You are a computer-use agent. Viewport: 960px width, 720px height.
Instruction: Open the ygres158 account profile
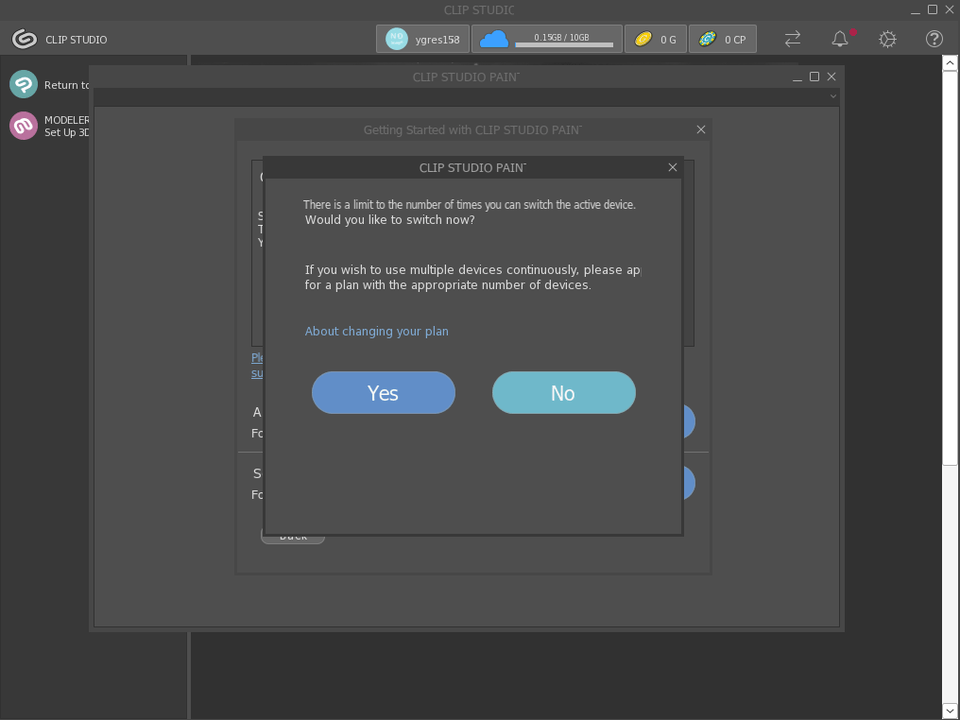pyautogui.click(x=422, y=39)
